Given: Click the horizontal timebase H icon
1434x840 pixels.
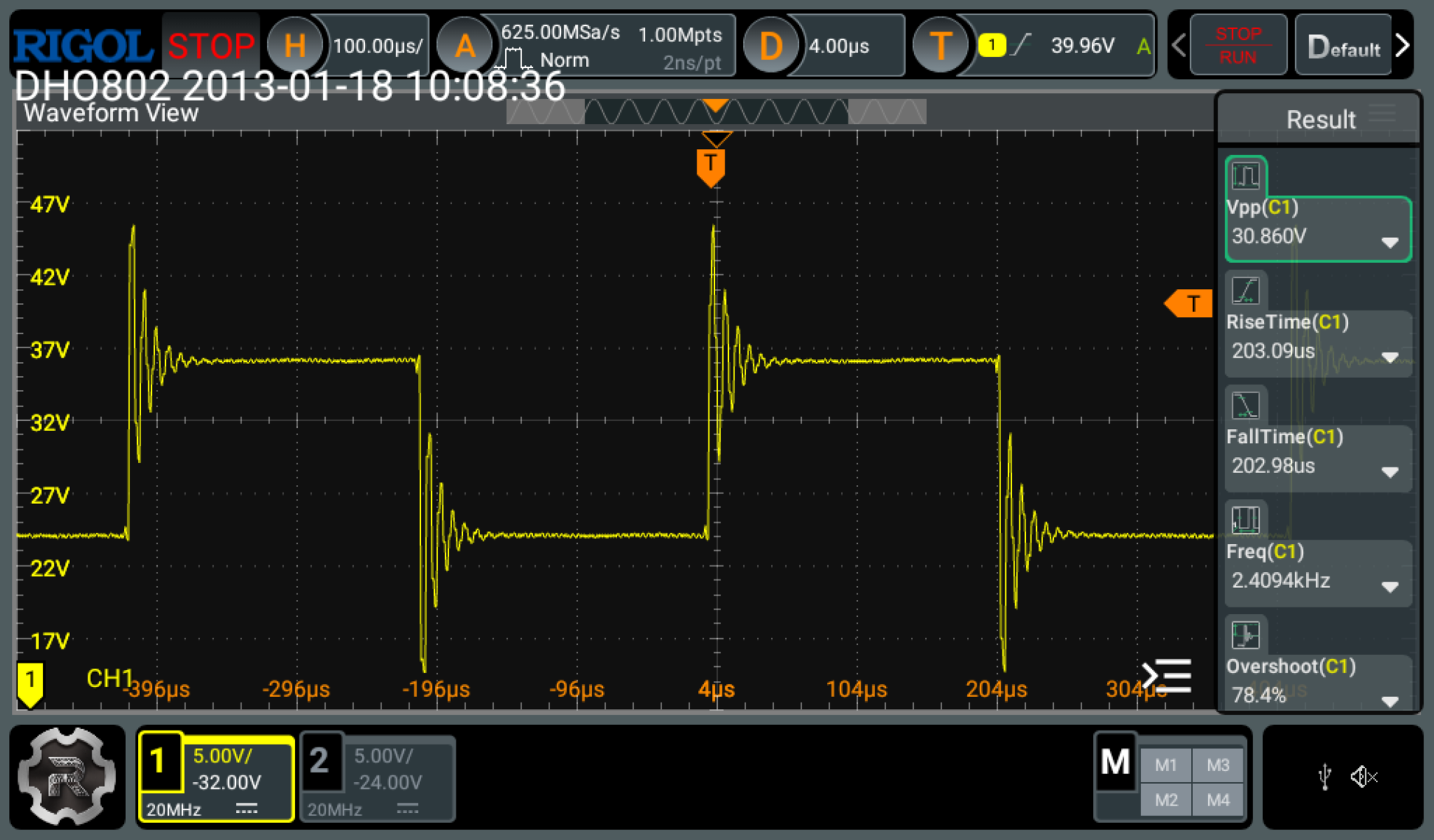Looking at the screenshot, I should pyautogui.click(x=295, y=45).
